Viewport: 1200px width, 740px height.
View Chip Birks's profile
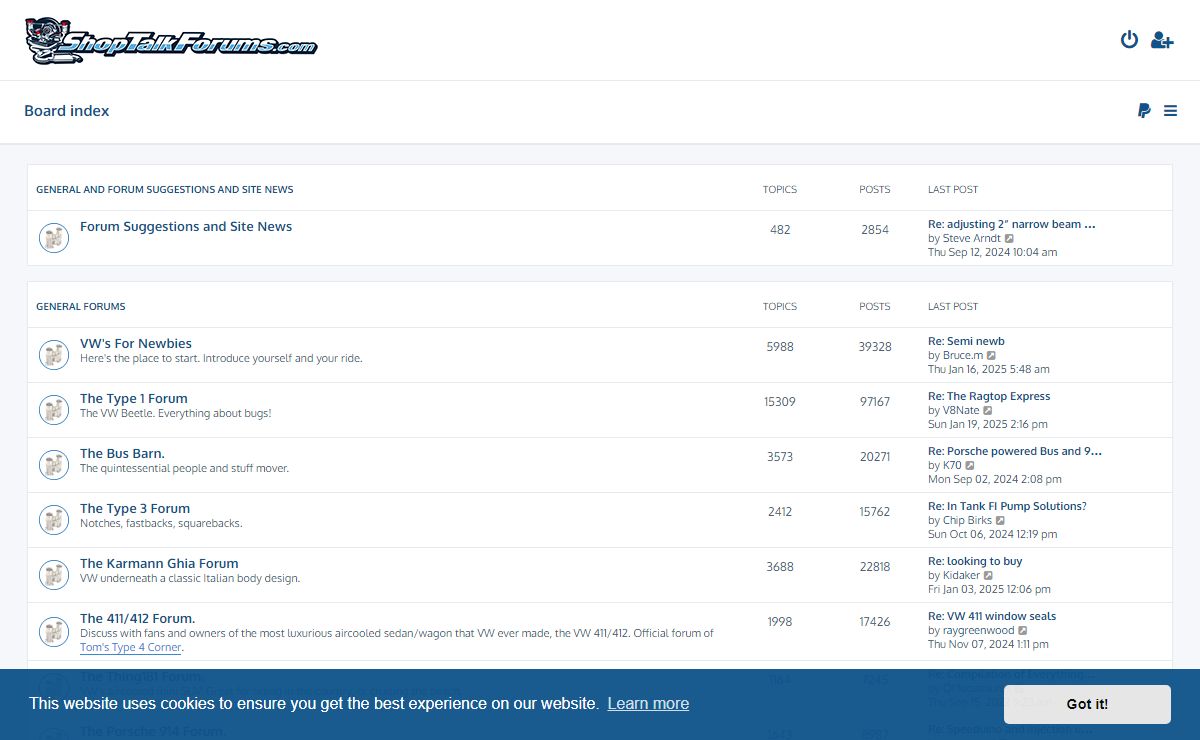tap(967, 521)
